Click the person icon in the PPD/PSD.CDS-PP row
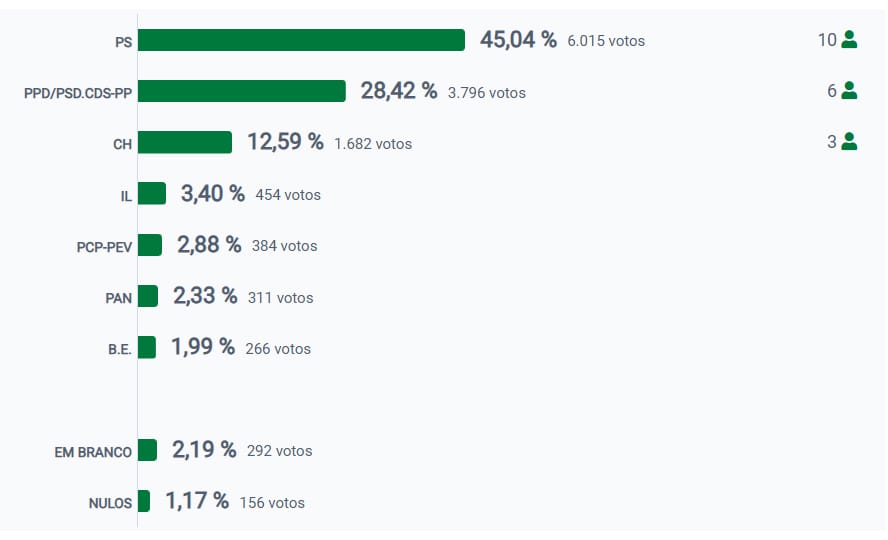 (849, 91)
